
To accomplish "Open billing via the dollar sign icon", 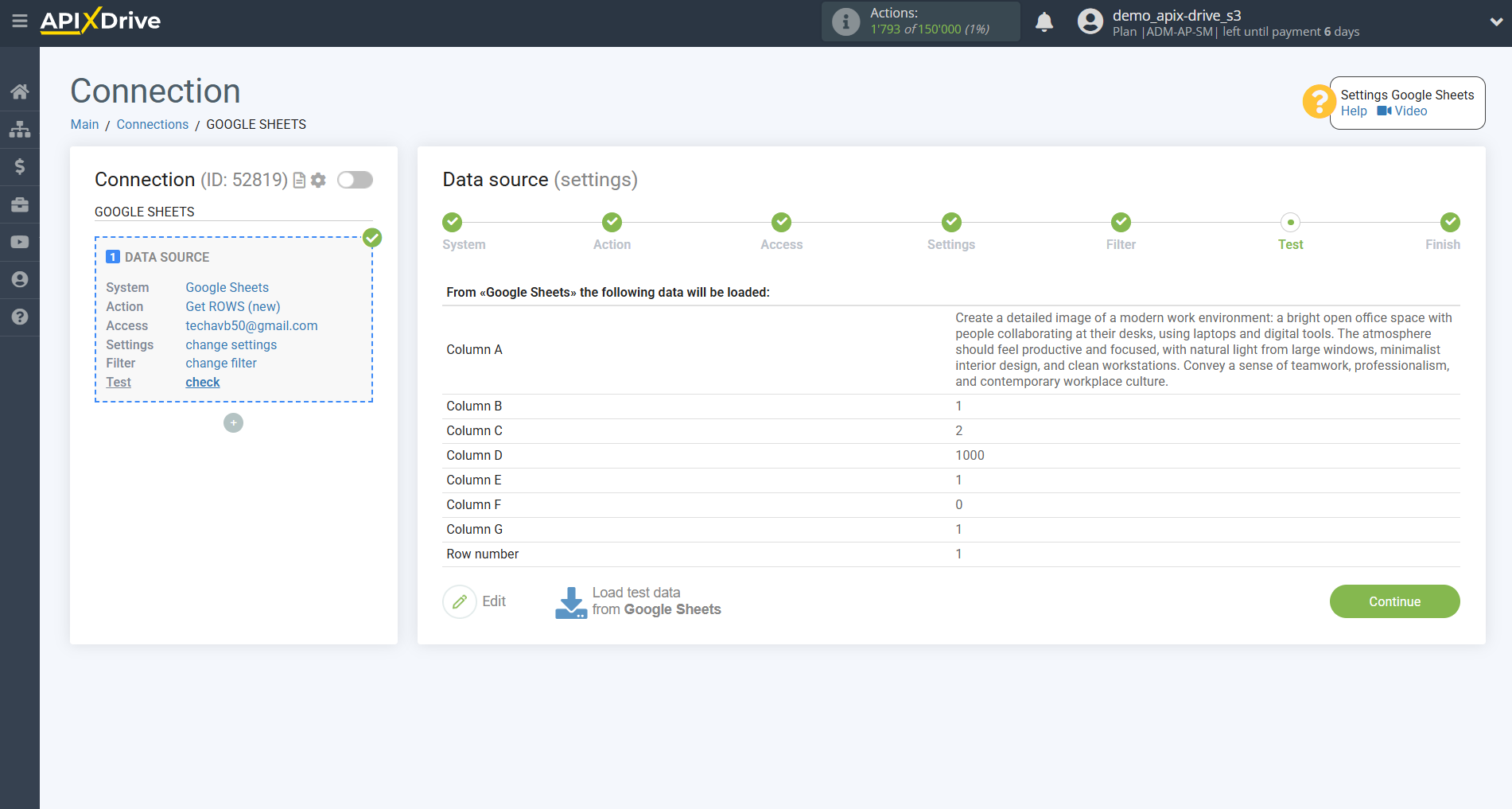I will coord(20,166).
